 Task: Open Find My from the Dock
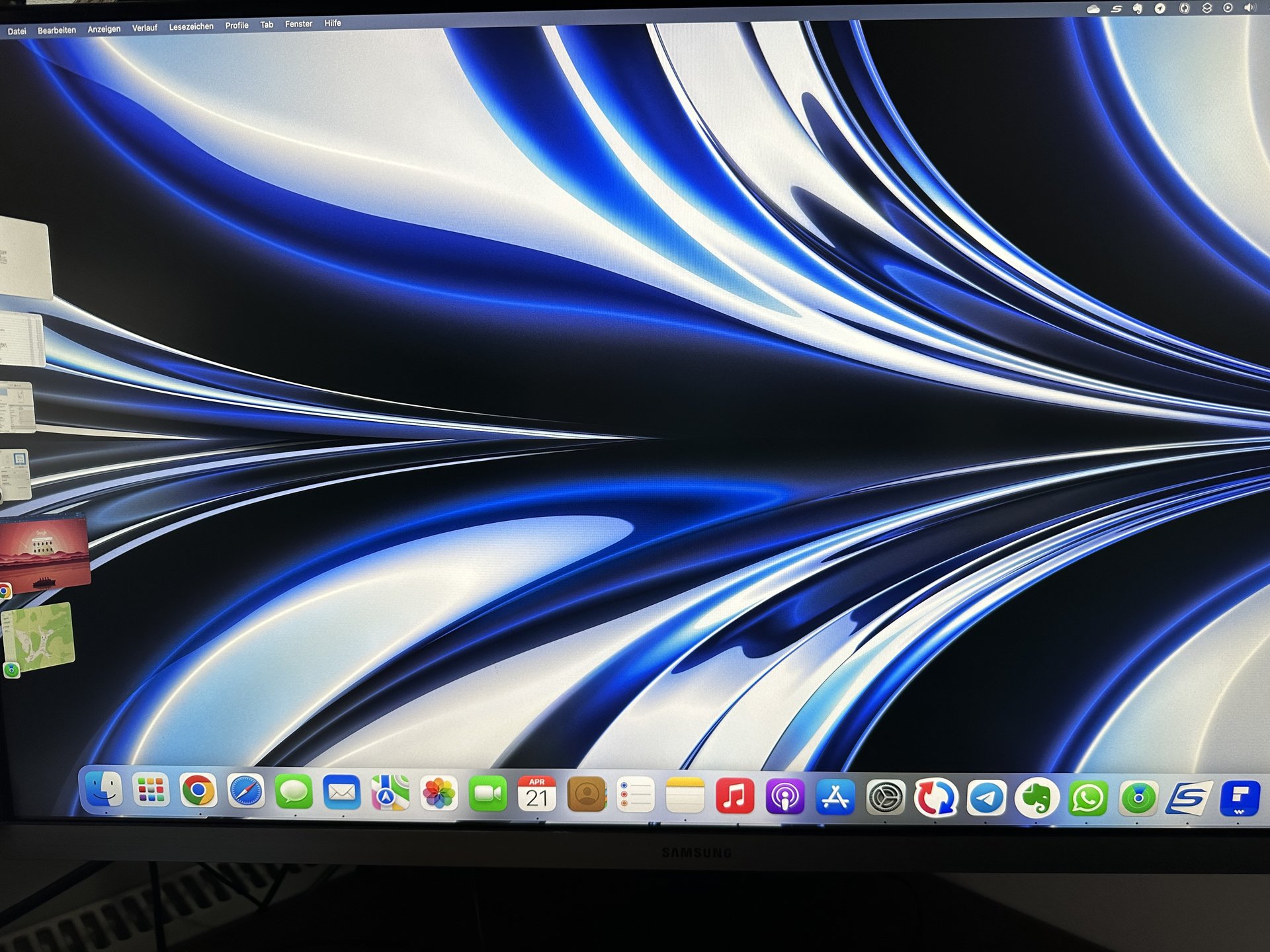click(x=1138, y=799)
